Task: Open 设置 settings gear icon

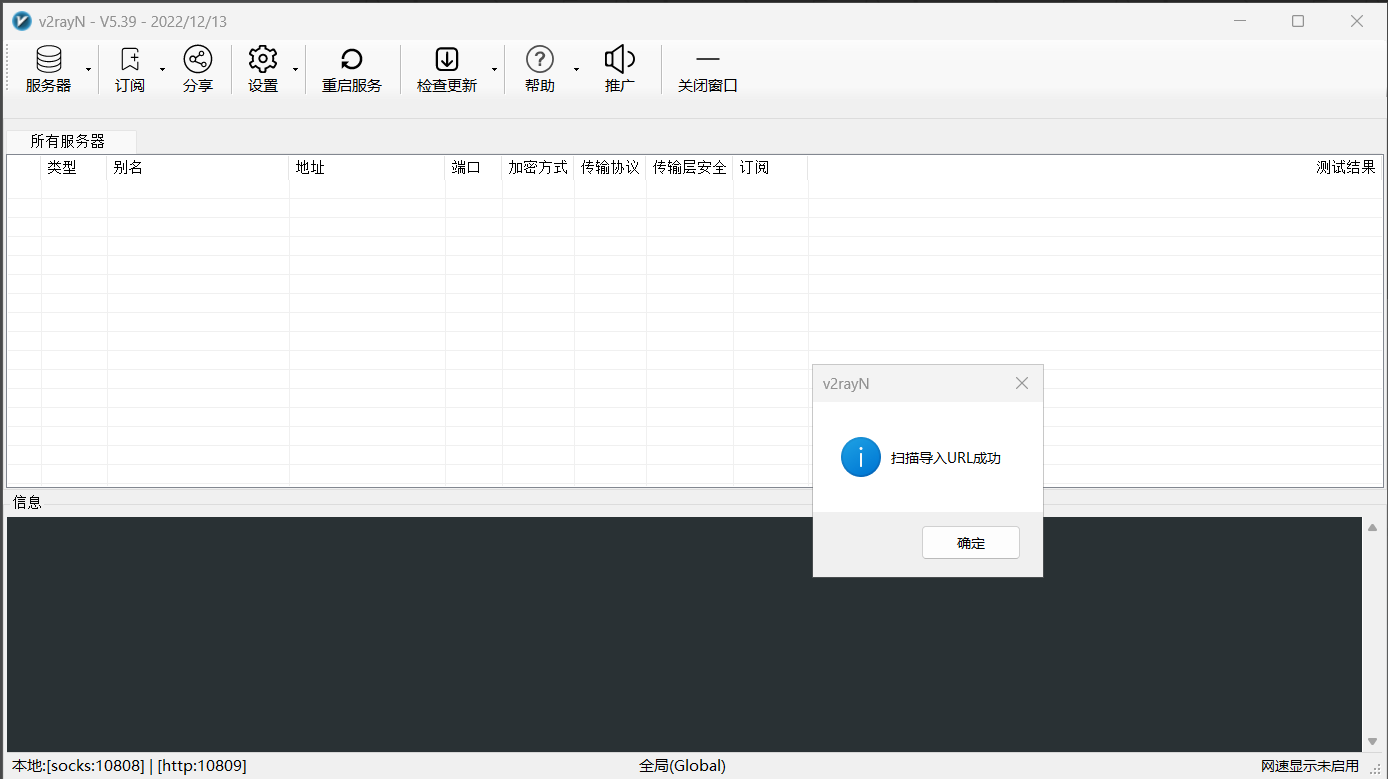Action: [x=263, y=60]
